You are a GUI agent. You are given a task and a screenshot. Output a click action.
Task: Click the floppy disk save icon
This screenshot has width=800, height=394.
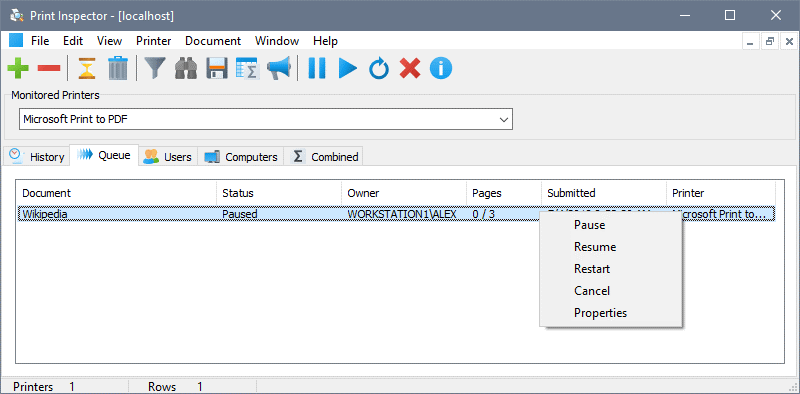click(x=217, y=68)
